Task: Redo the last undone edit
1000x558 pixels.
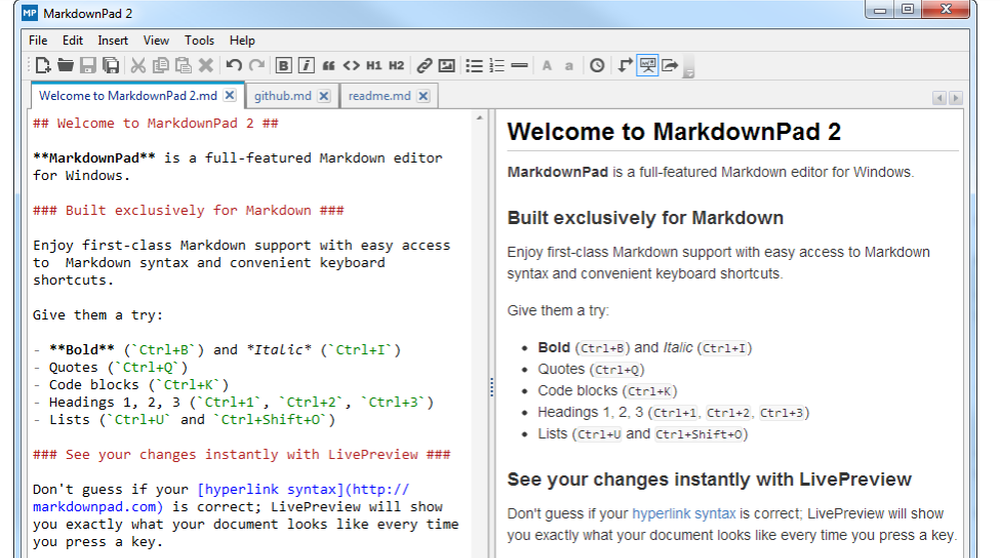Action: pyautogui.click(x=256, y=65)
